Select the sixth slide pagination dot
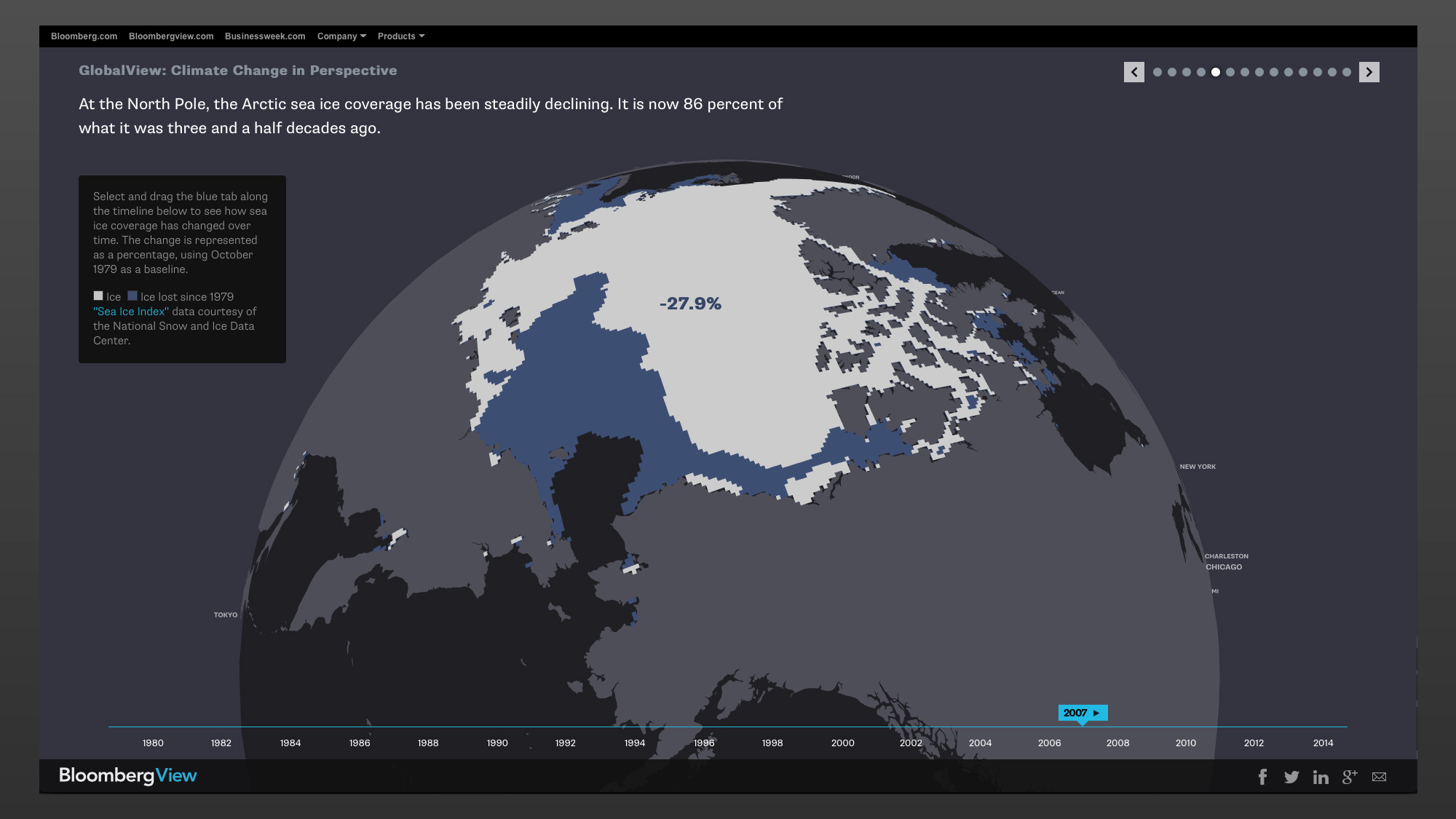 pos(1230,72)
